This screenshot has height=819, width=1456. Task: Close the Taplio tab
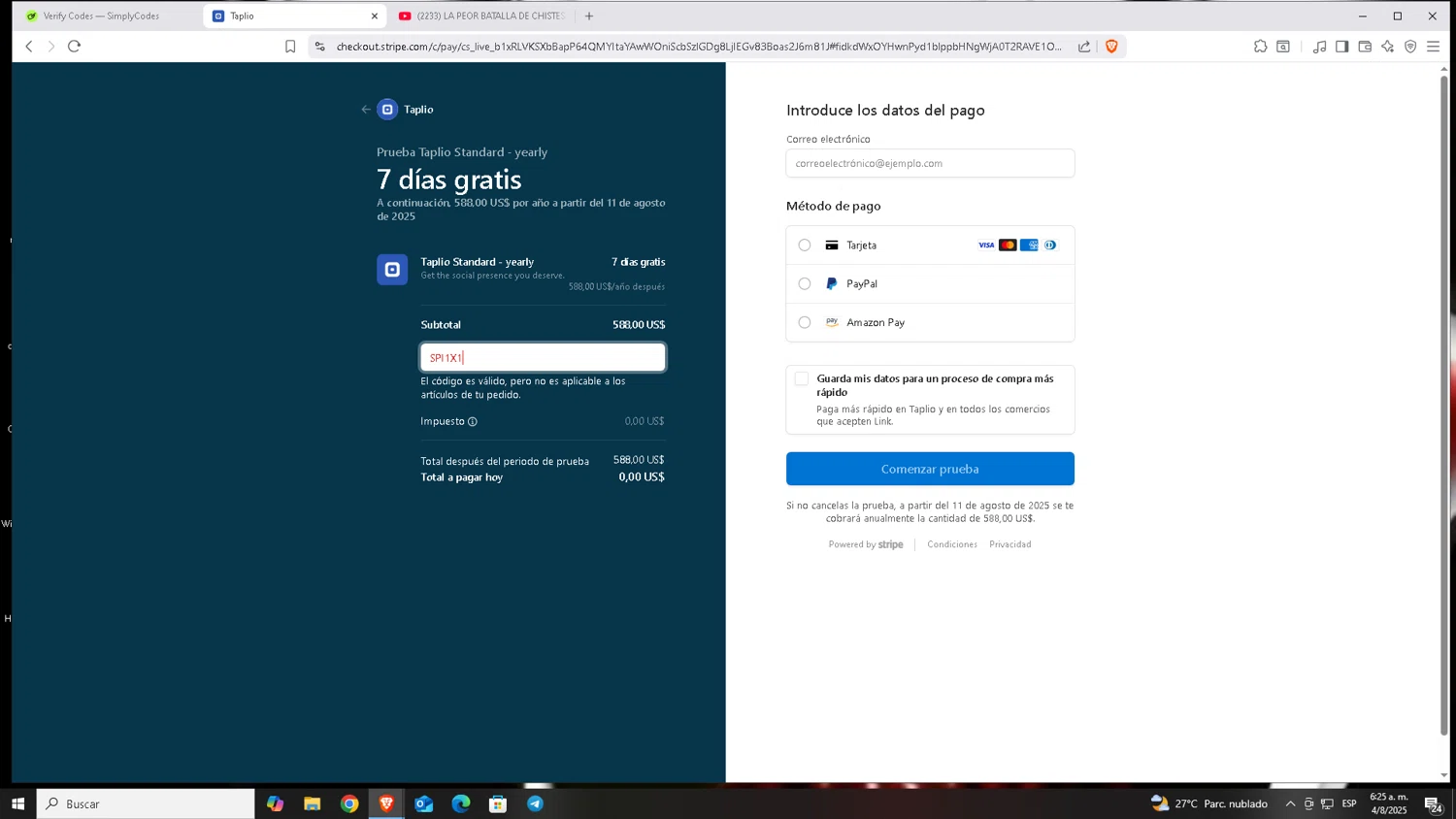tap(375, 16)
